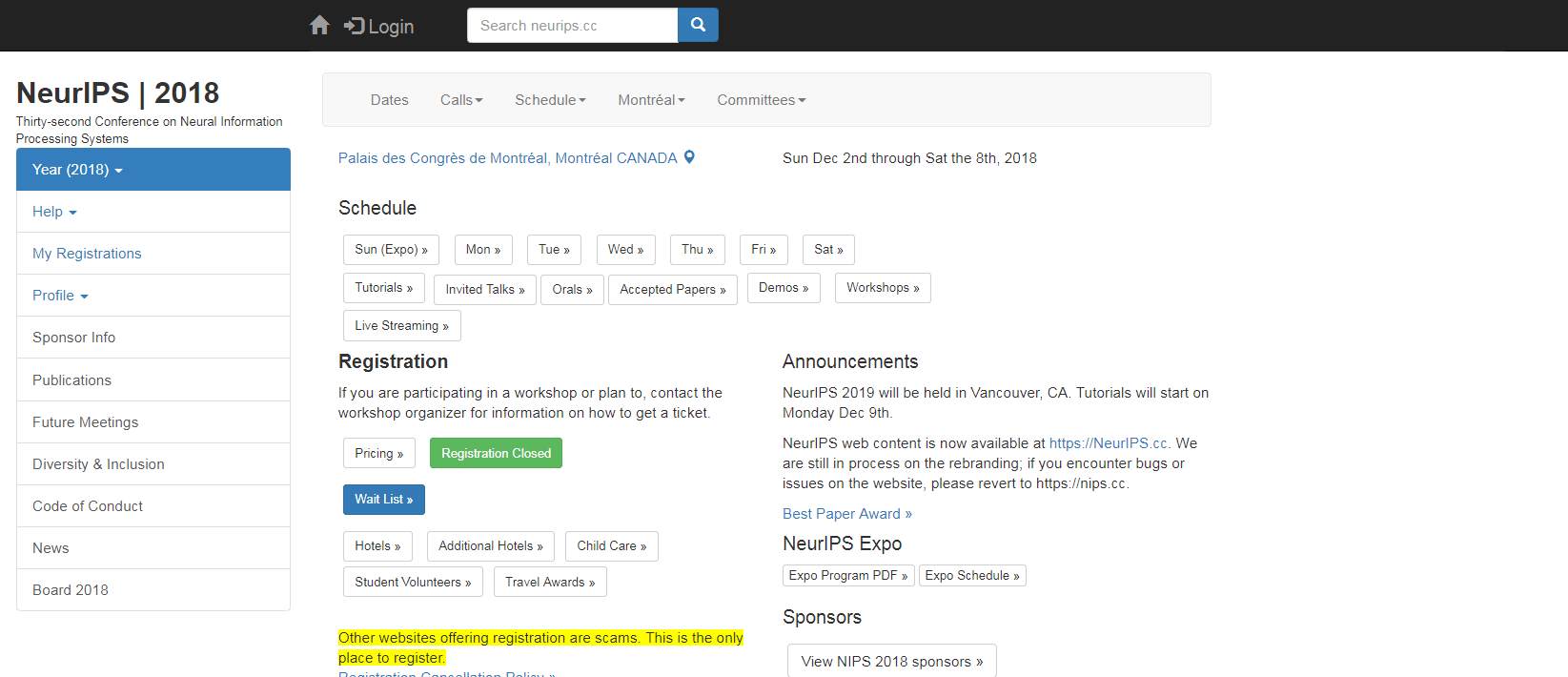Select Dates in the navigation bar

coord(390,100)
